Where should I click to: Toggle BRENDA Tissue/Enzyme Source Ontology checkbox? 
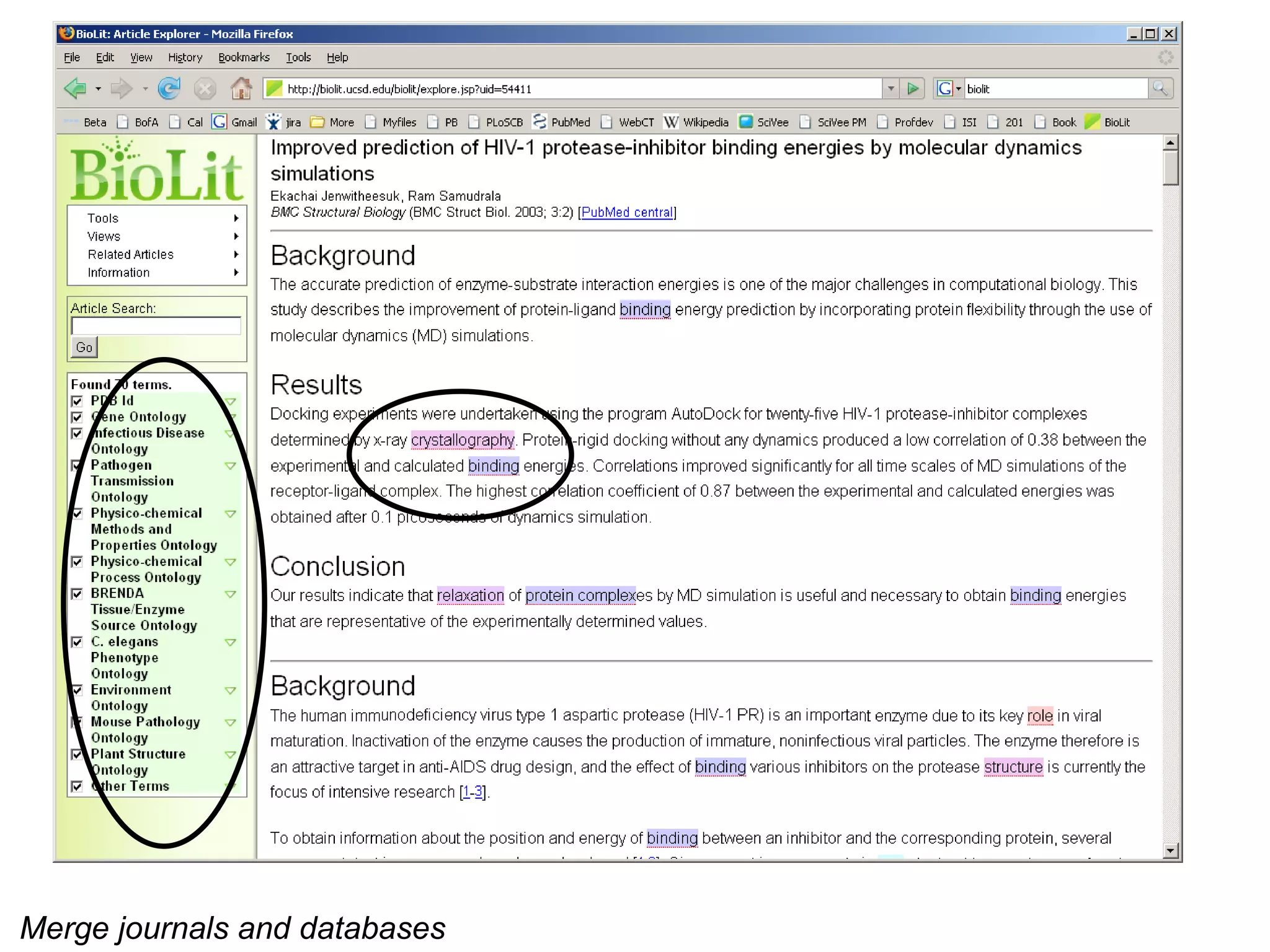pyautogui.click(x=77, y=594)
